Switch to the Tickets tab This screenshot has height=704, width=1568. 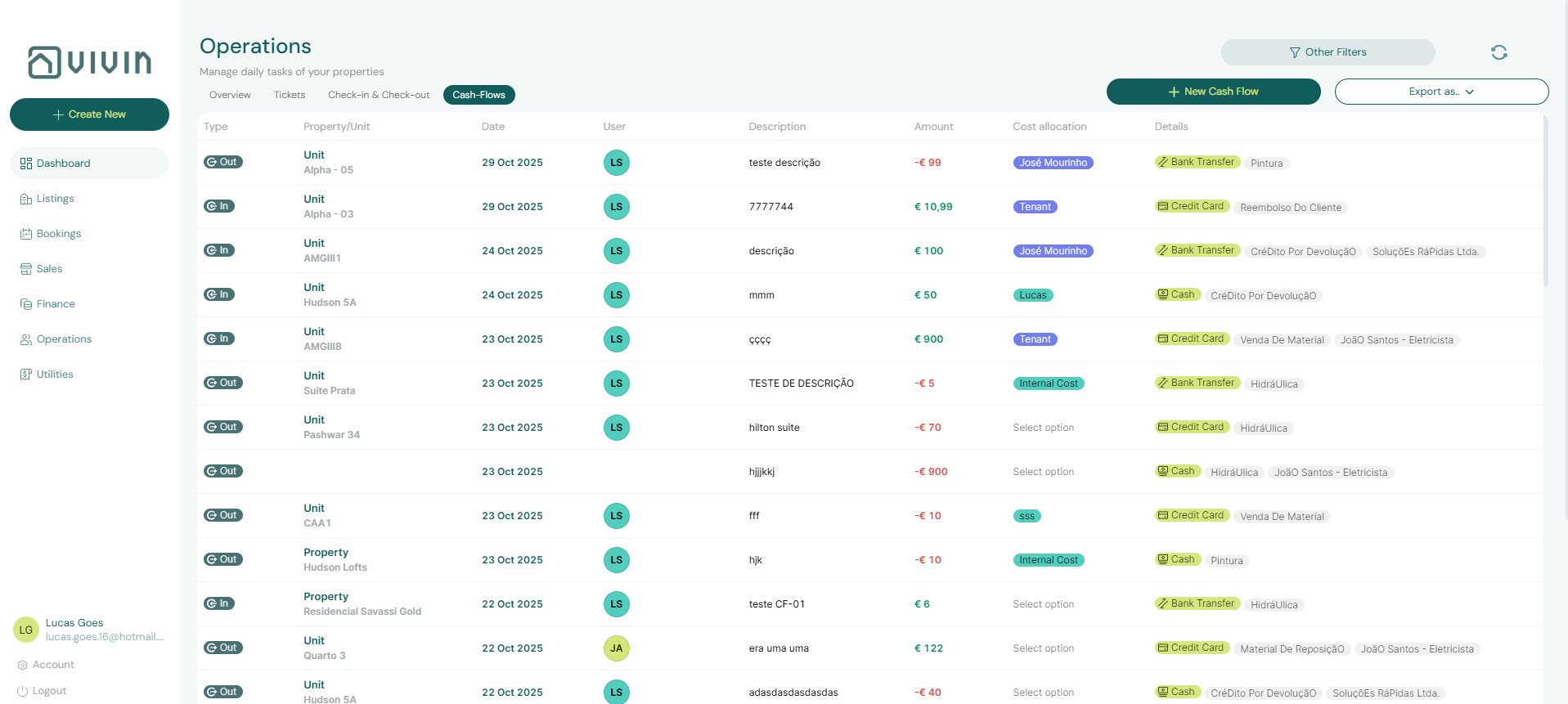289,95
